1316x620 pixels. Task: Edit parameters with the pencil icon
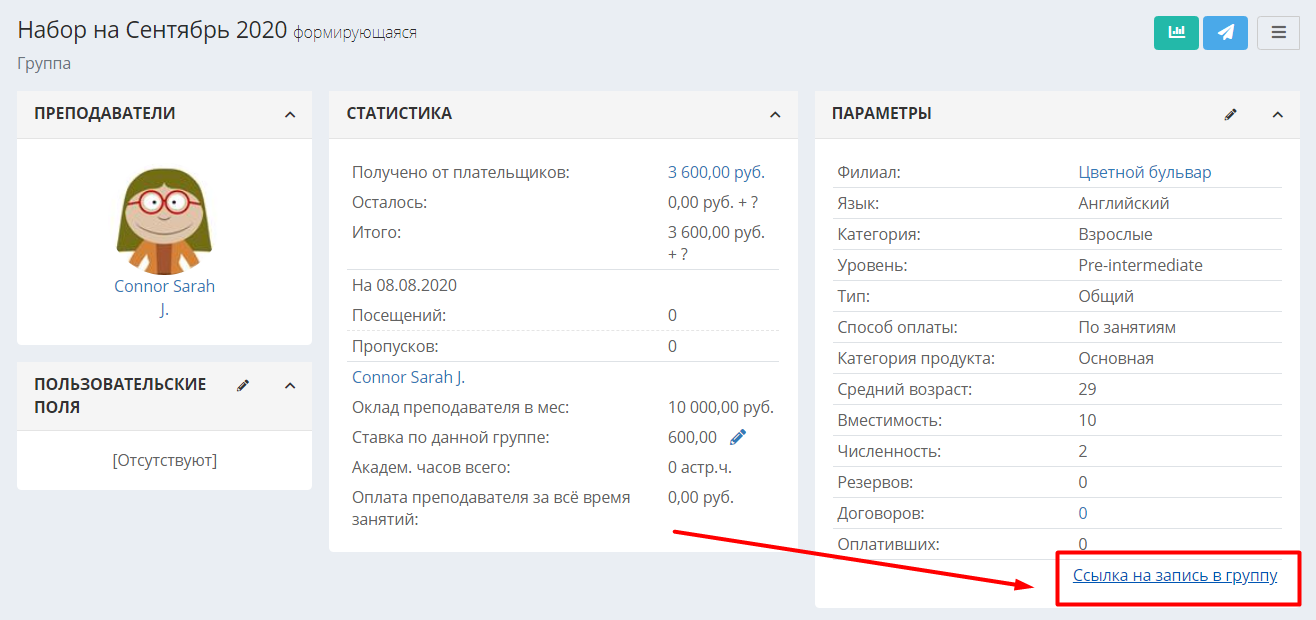pos(1231,115)
